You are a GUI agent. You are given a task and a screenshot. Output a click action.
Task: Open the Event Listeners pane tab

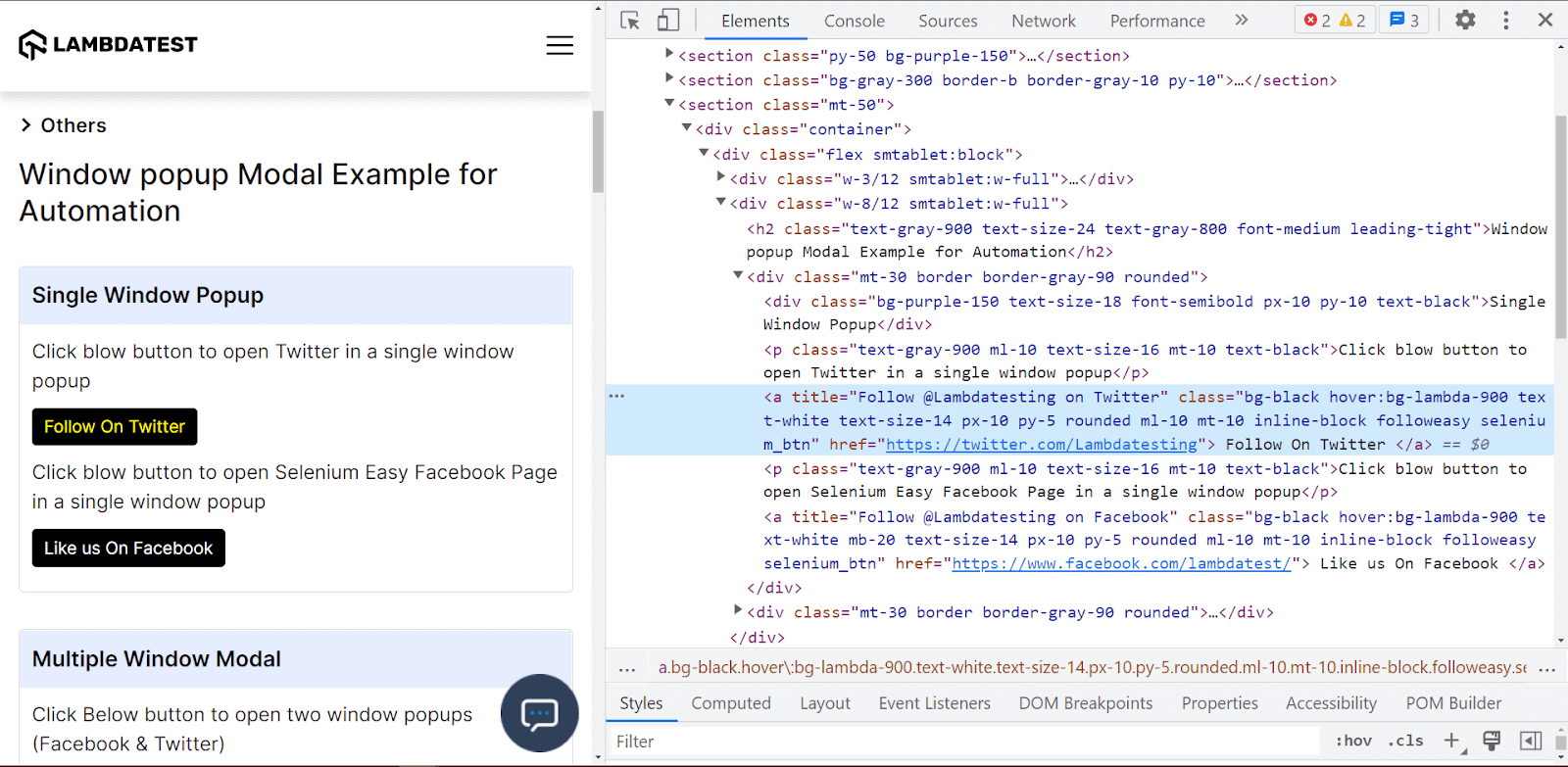pyautogui.click(x=934, y=703)
